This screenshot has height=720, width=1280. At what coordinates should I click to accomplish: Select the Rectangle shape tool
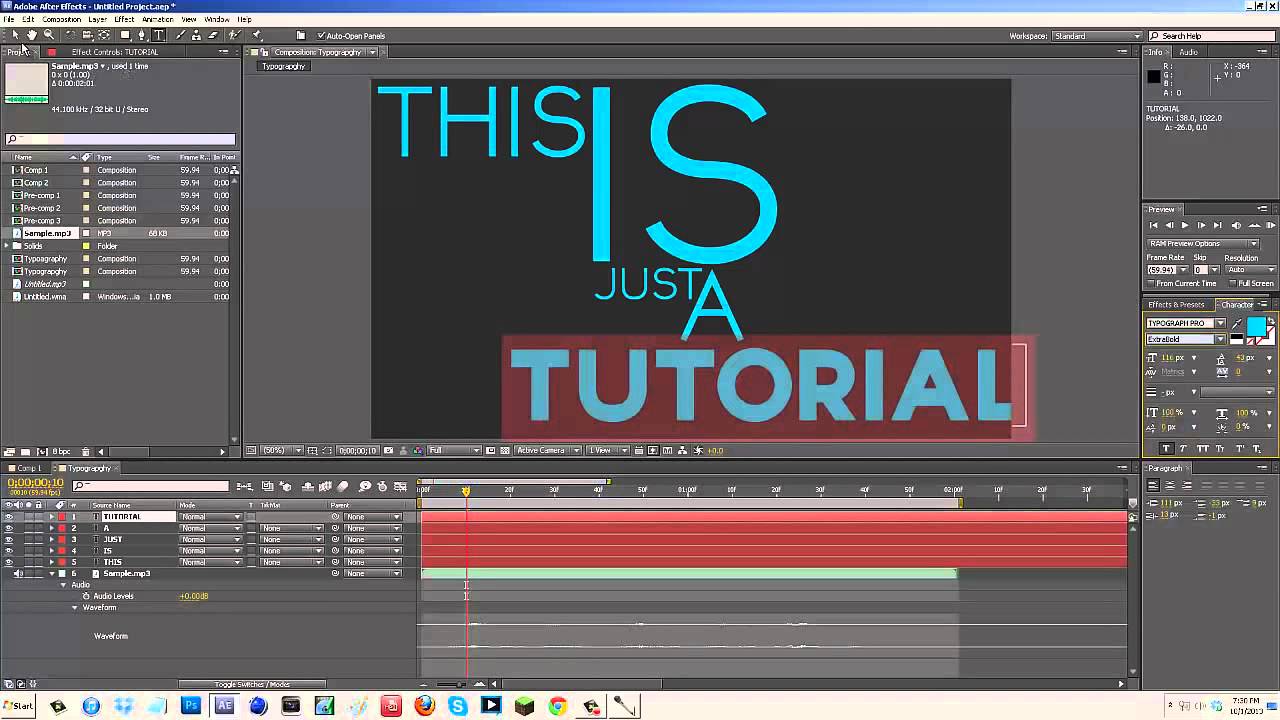tap(125, 35)
